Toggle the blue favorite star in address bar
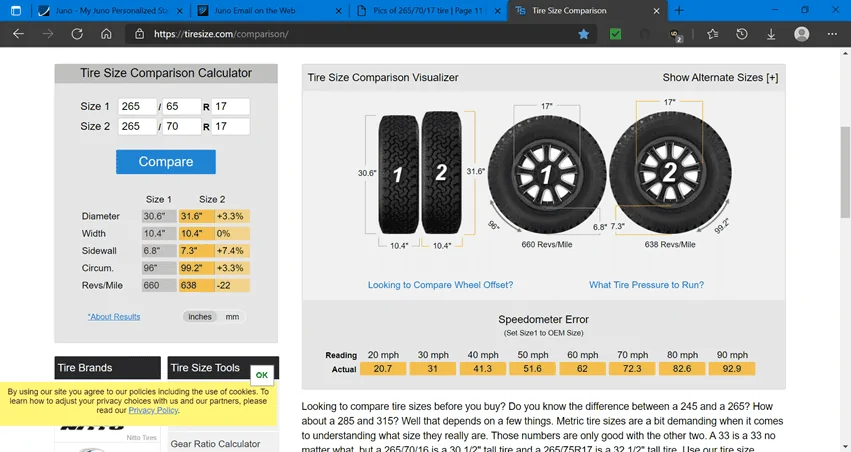The width and height of the screenshot is (851, 452). point(583,34)
